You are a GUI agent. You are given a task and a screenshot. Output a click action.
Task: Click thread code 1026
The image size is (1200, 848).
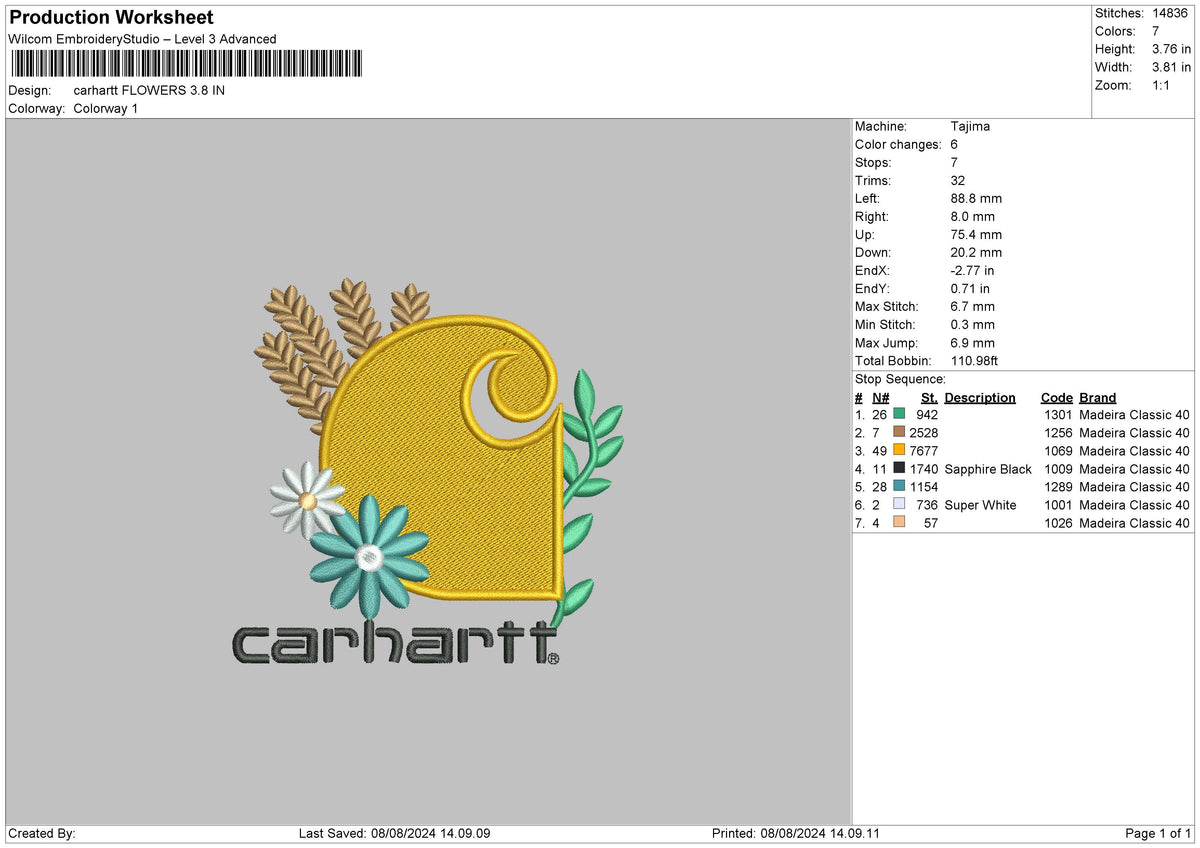click(x=1056, y=523)
